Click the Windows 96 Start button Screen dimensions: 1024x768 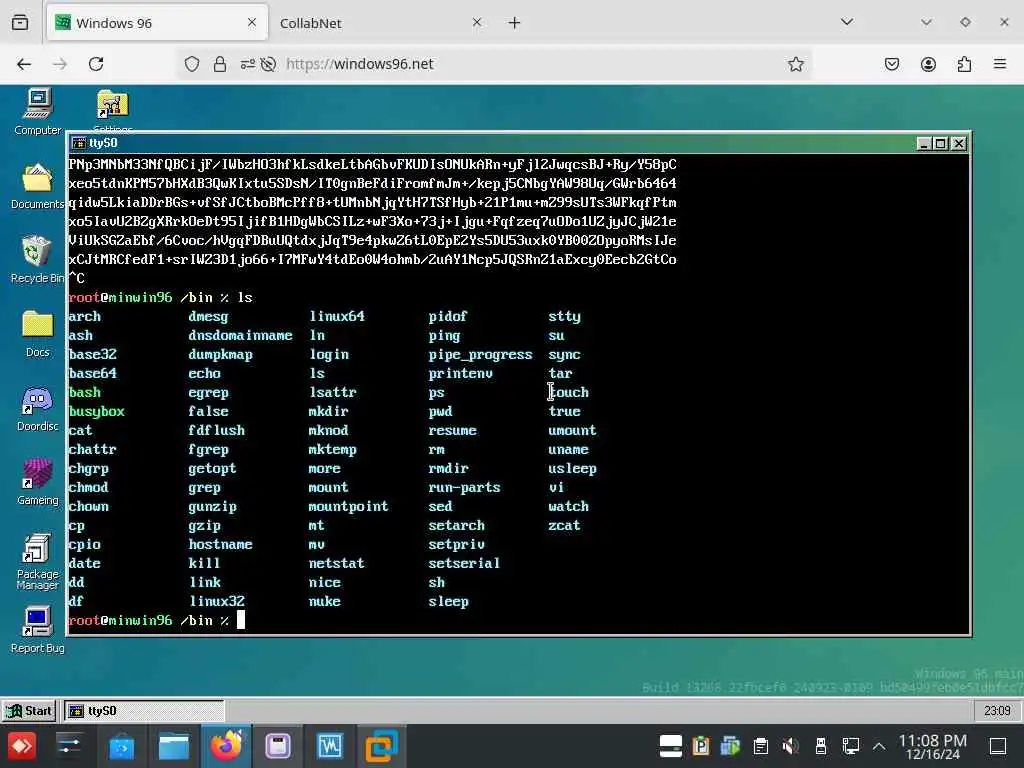[28, 711]
